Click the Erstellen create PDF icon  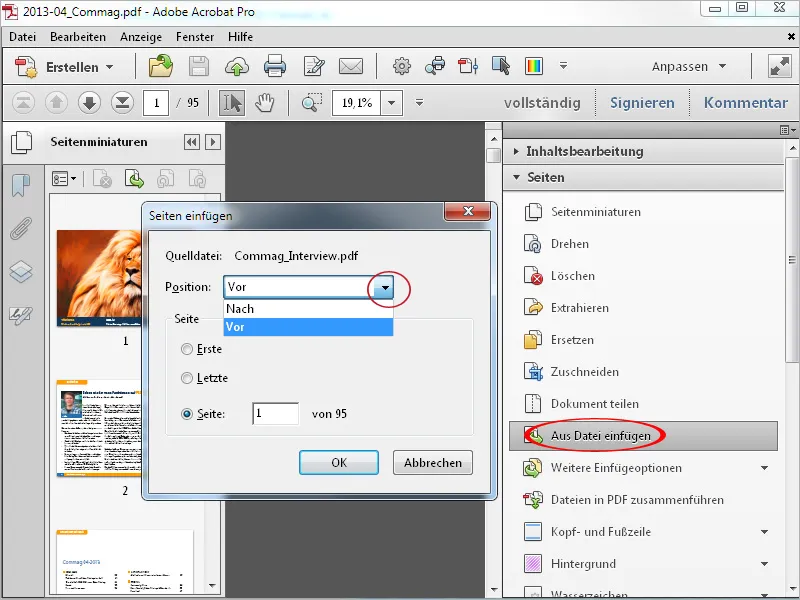click(x=26, y=67)
